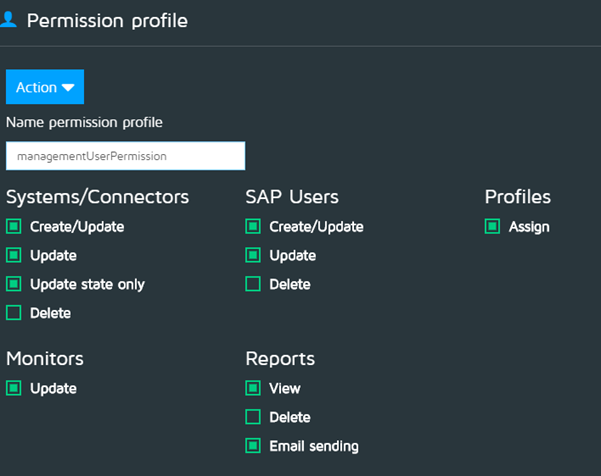
Task: Toggle SAP Users Update checkbox
Action: coord(253,256)
